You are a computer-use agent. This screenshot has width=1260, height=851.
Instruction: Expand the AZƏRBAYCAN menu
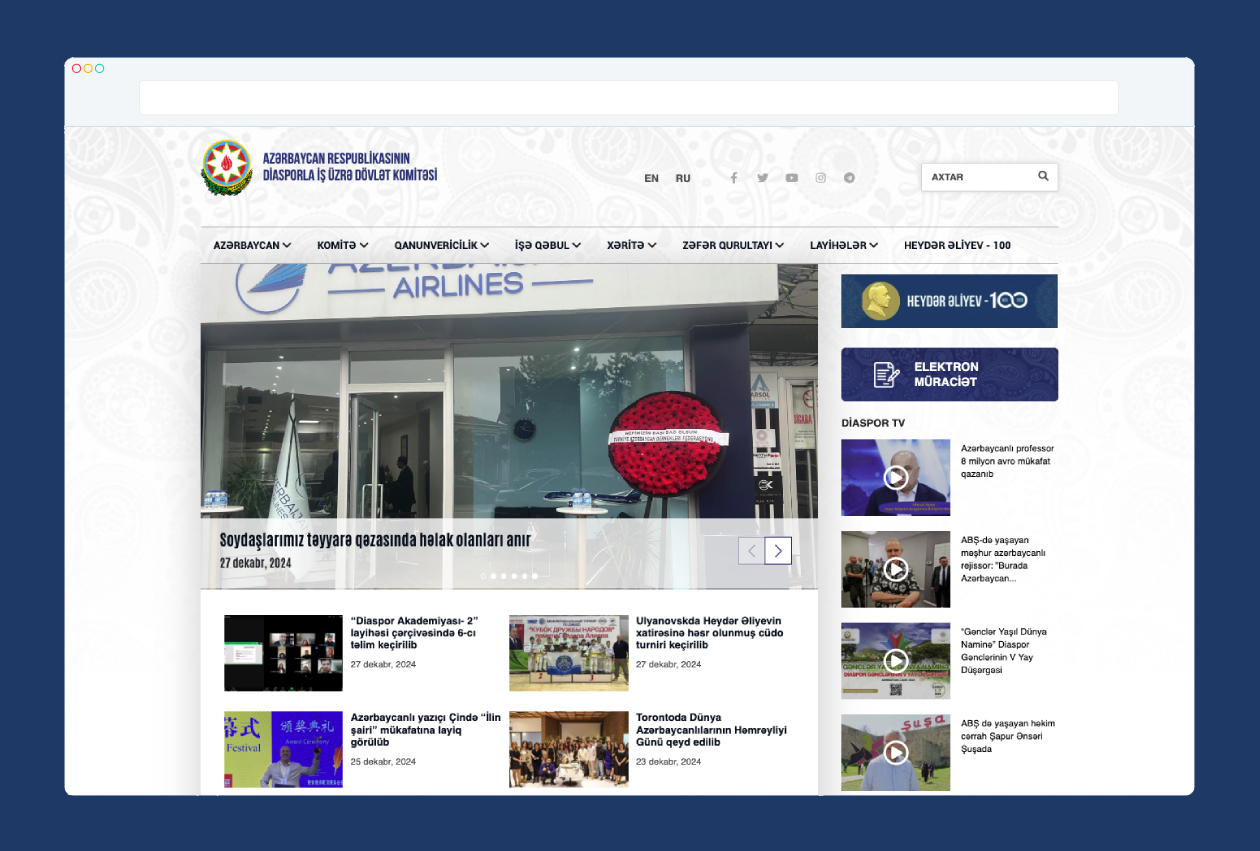(x=252, y=245)
